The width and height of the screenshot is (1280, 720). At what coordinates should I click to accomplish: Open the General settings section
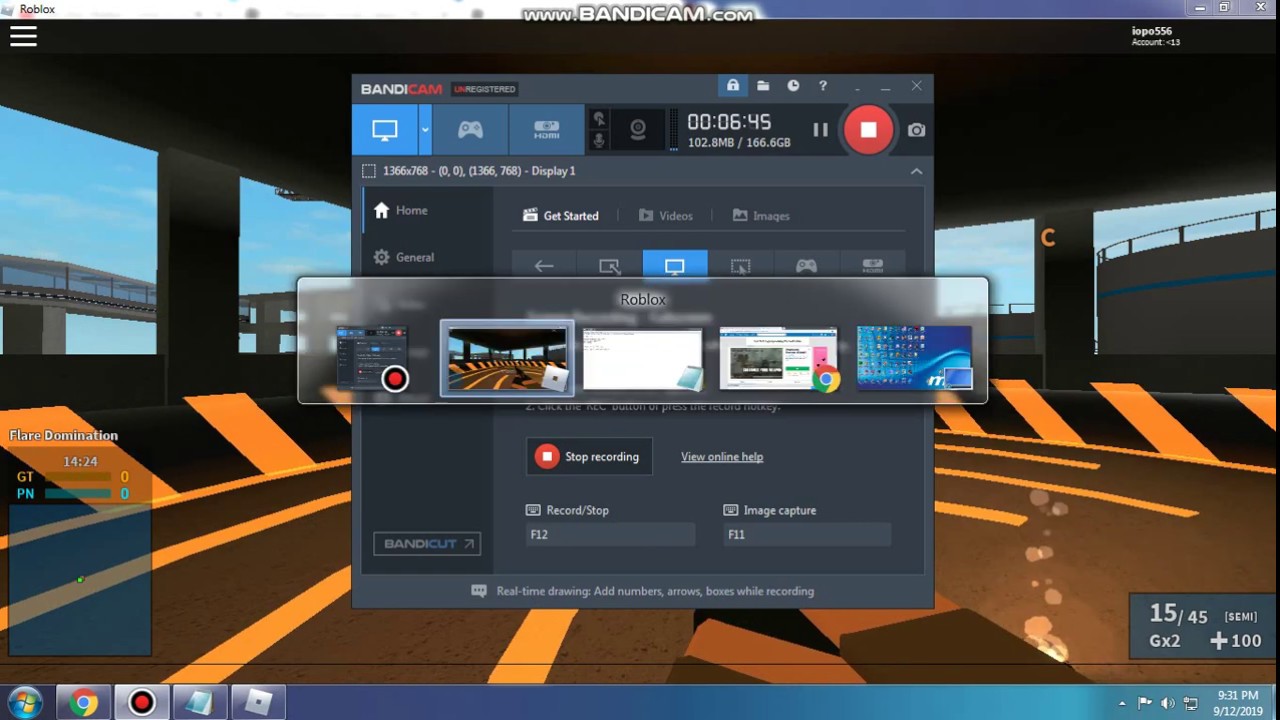tap(404, 257)
